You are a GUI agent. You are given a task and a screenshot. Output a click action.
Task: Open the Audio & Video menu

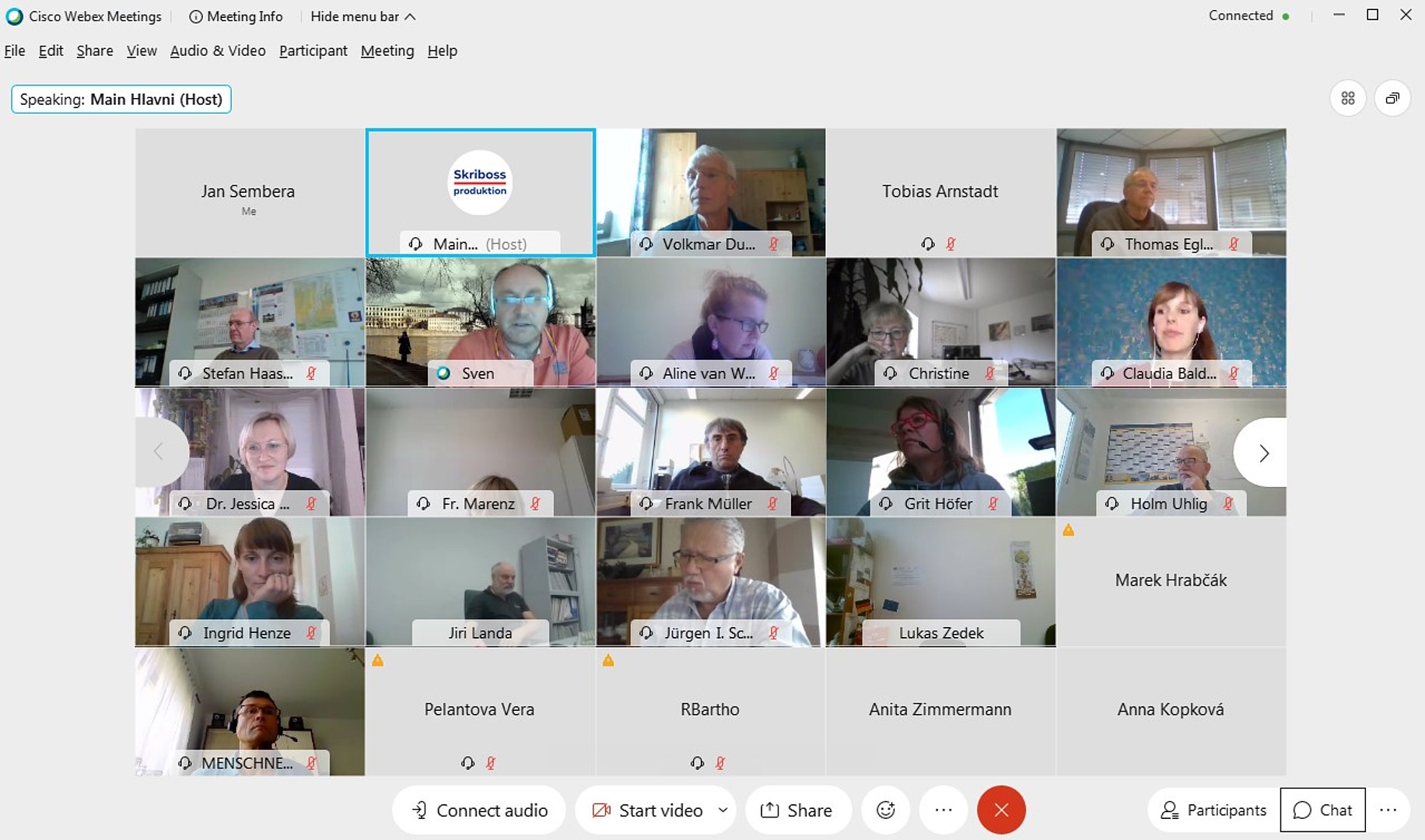coord(218,51)
